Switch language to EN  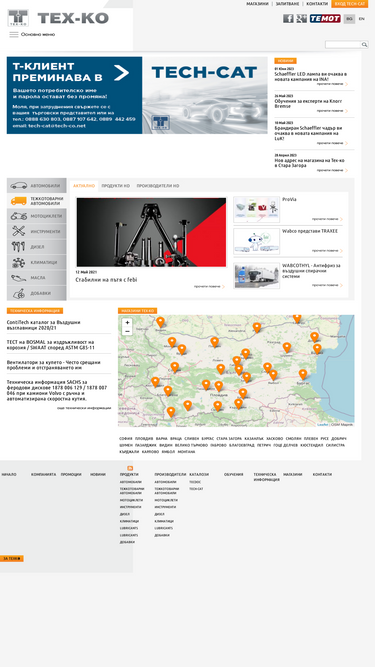[361, 19]
